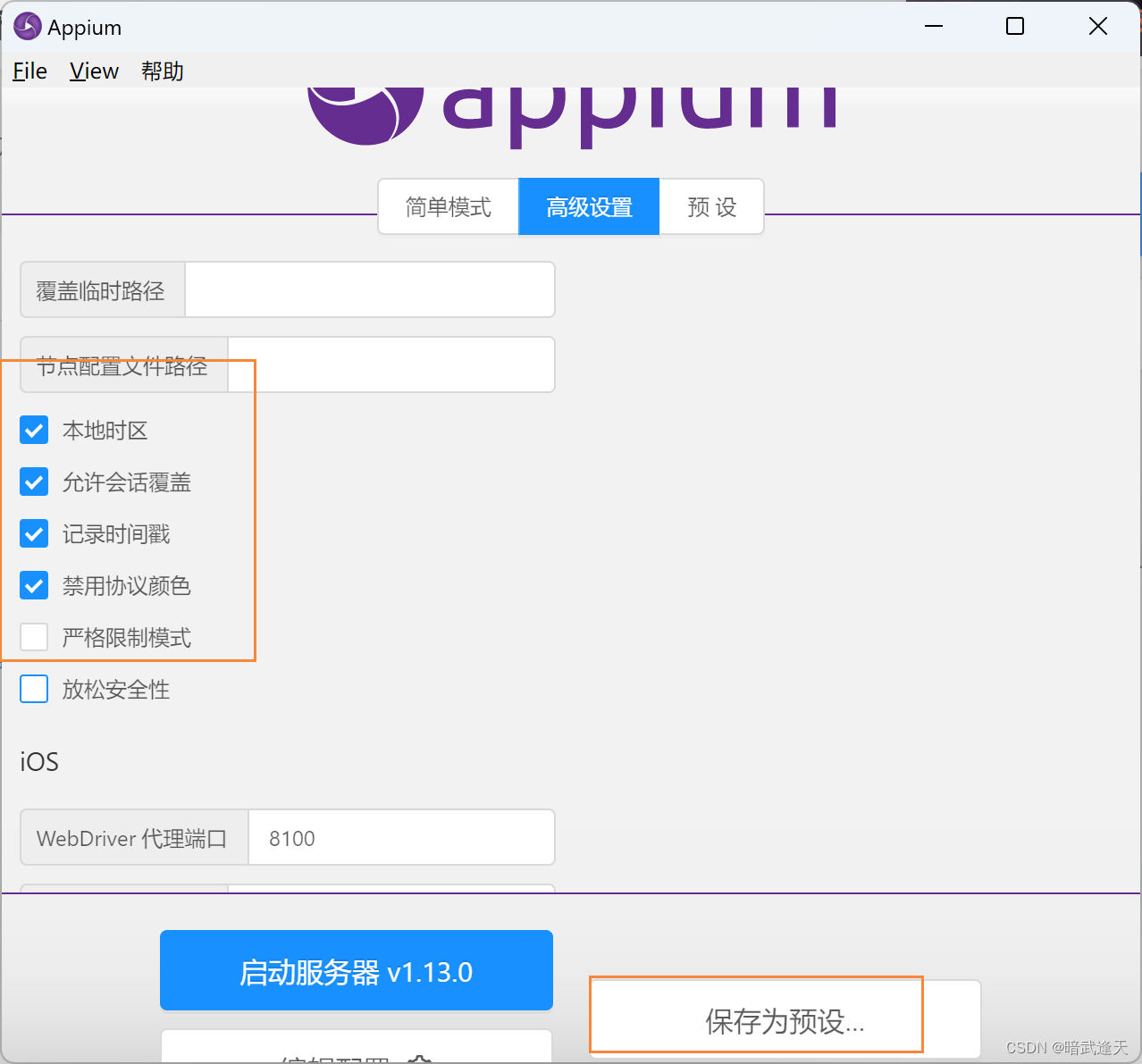Uncheck the 本地时区 checkbox
1142x1064 pixels.
pyautogui.click(x=34, y=431)
